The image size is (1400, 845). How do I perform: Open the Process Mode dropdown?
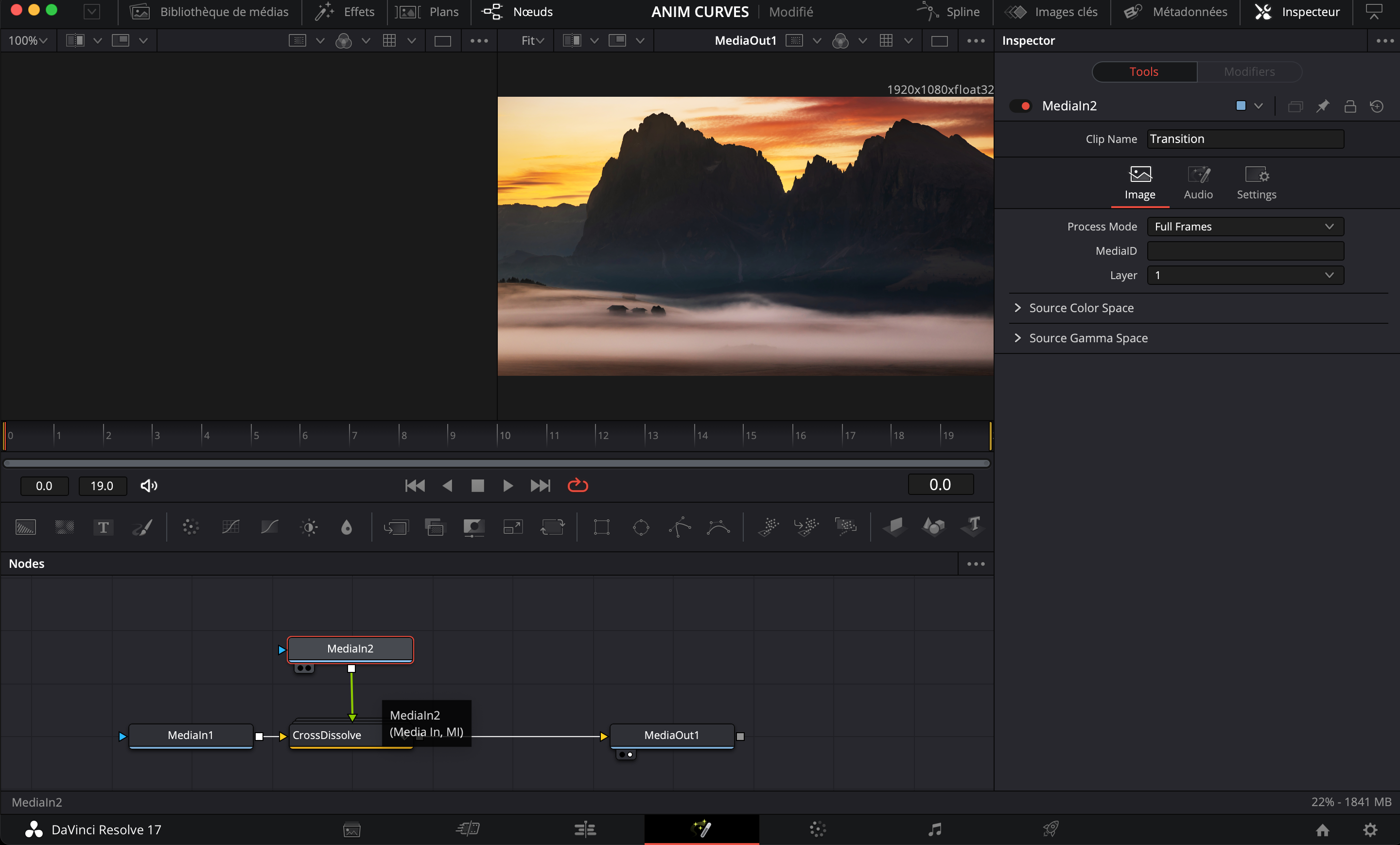[1245, 226]
